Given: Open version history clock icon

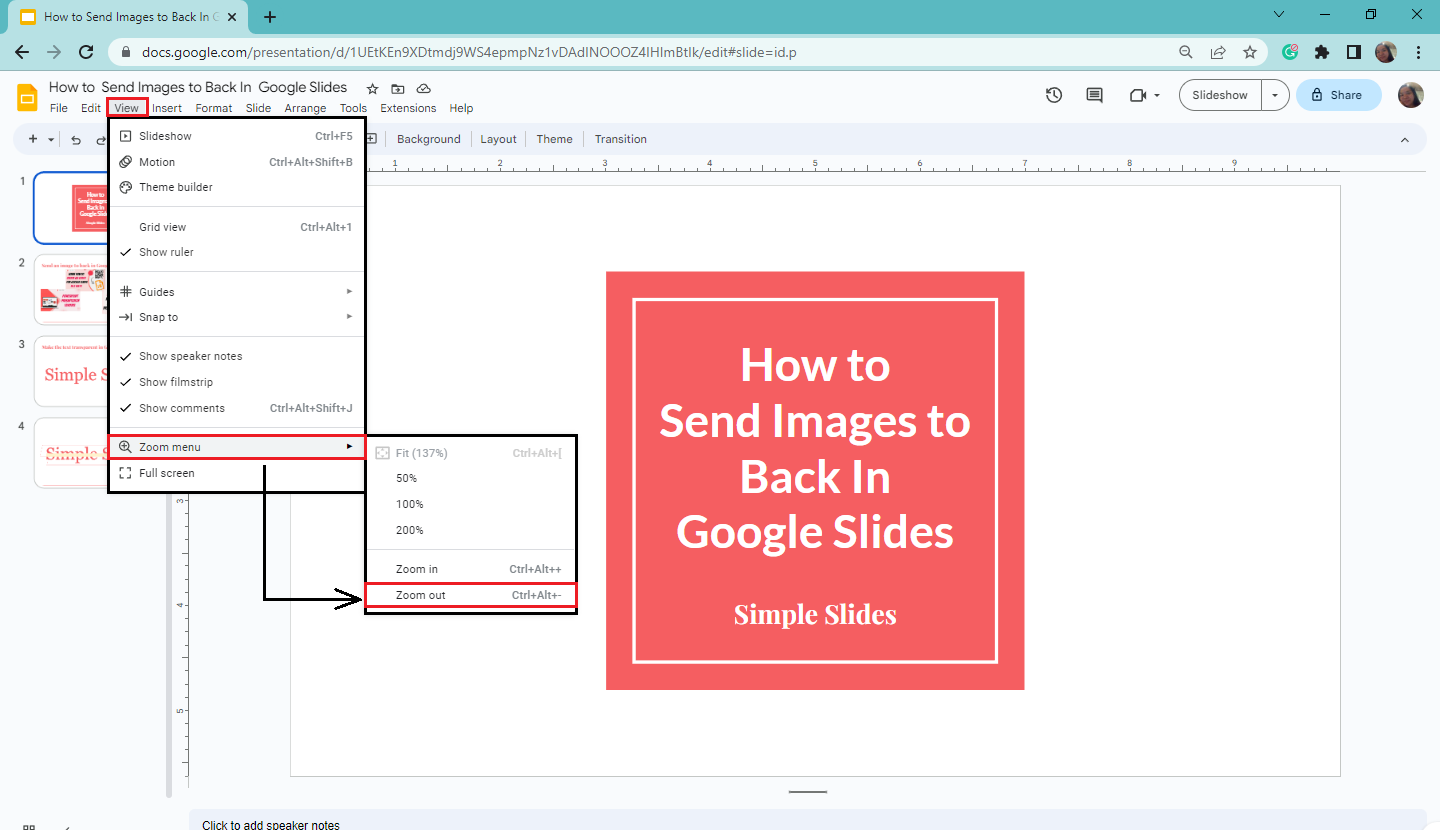Looking at the screenshot, I should (x=1054, y=95).
